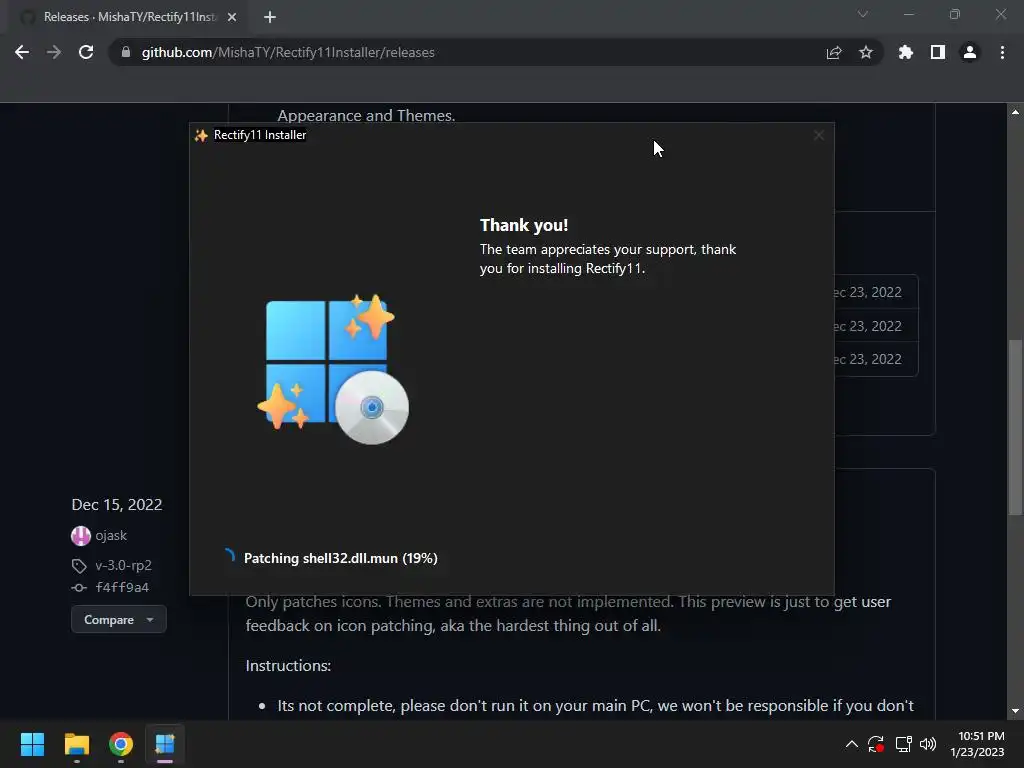Click the "Patching shell32.dll.mun (19%)" status text
This screenshot has width=1024, height=768.
pos(341,558)
